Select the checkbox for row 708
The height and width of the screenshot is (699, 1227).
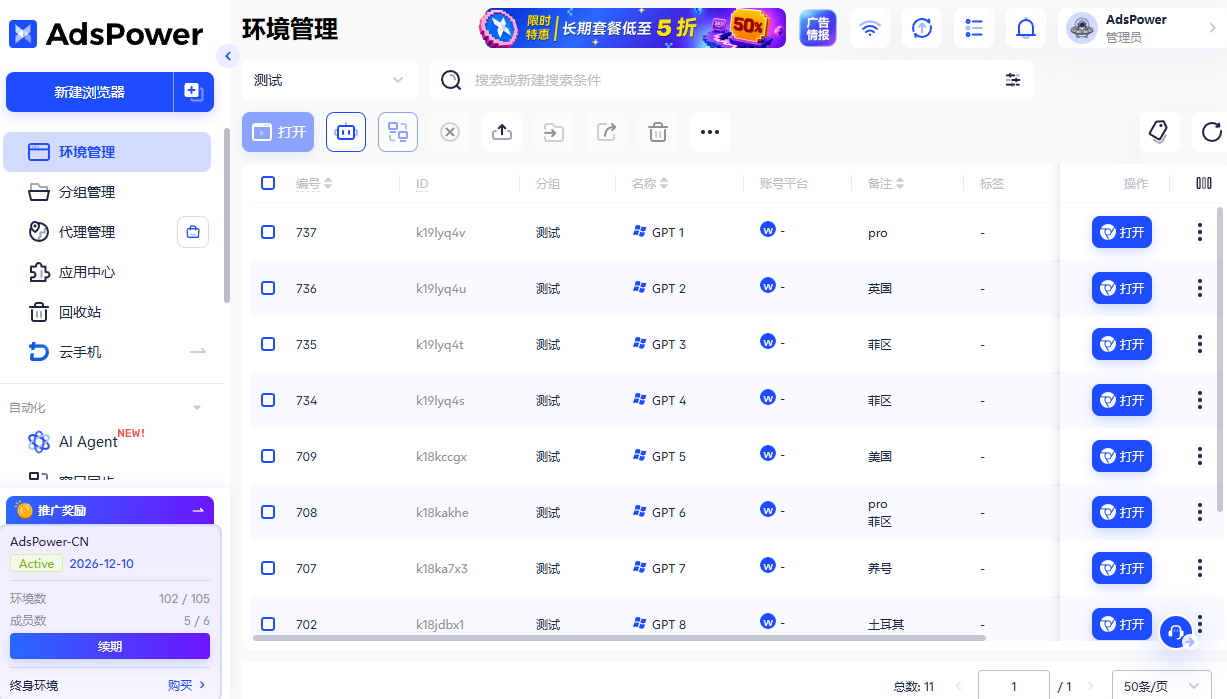tap(268, 512)
